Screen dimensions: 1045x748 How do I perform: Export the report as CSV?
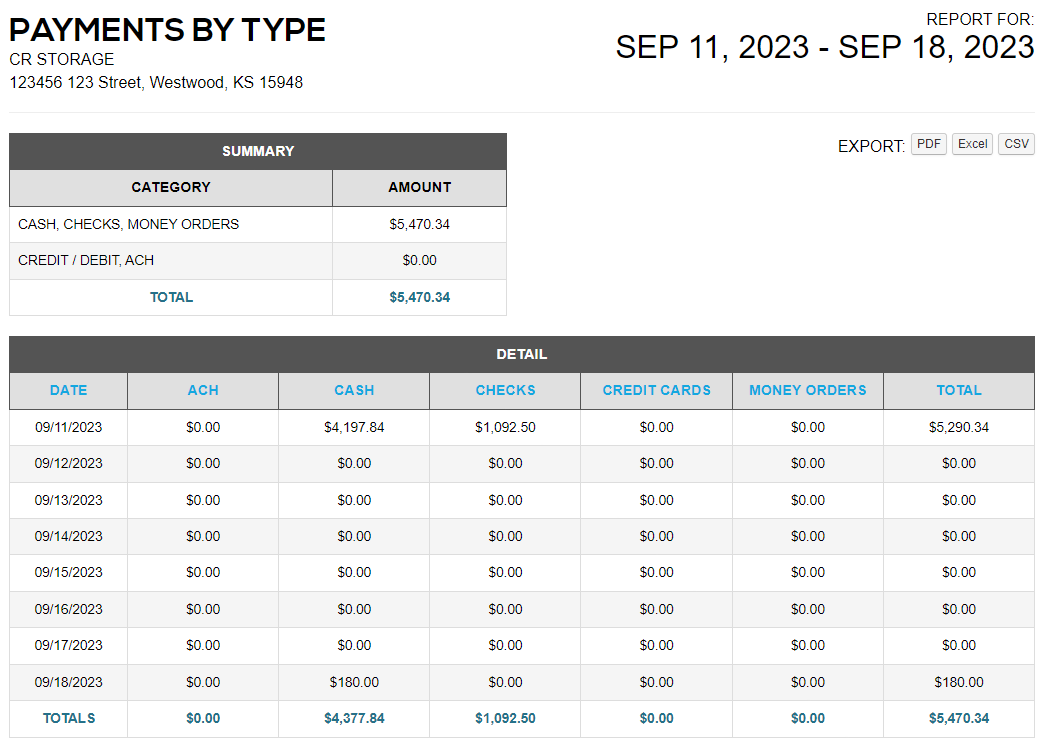pos(1016,144)
